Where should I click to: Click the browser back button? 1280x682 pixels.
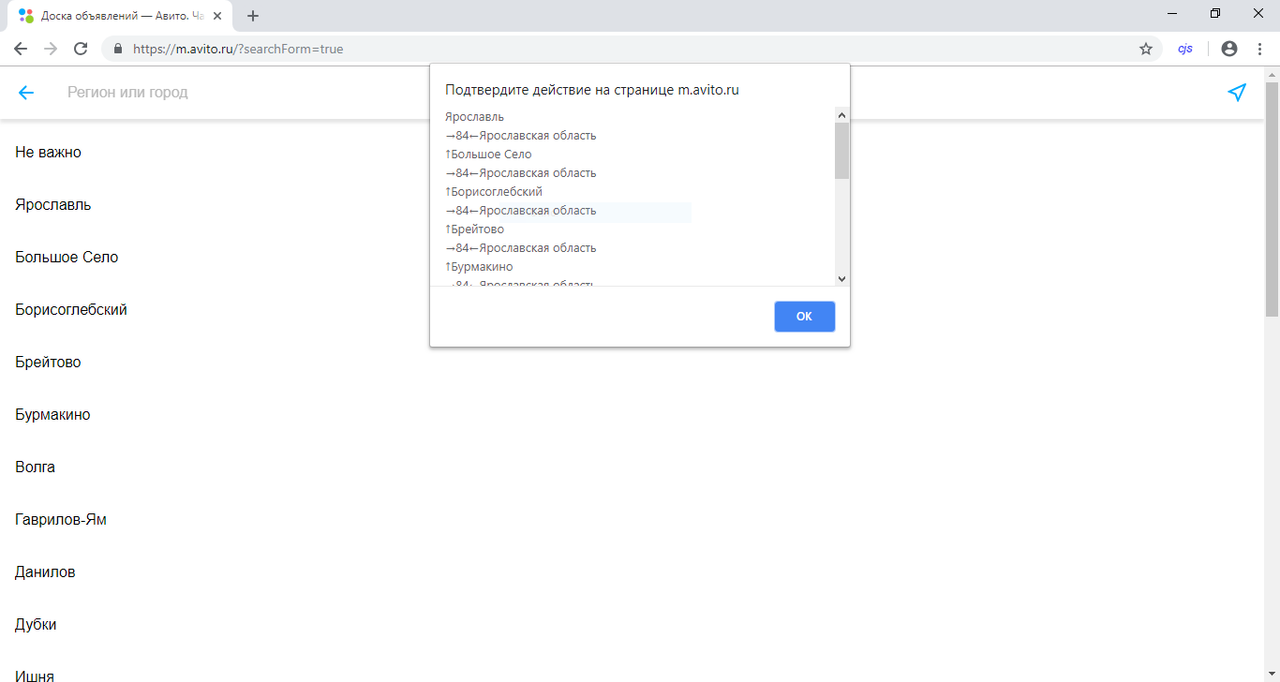[20, 48]
